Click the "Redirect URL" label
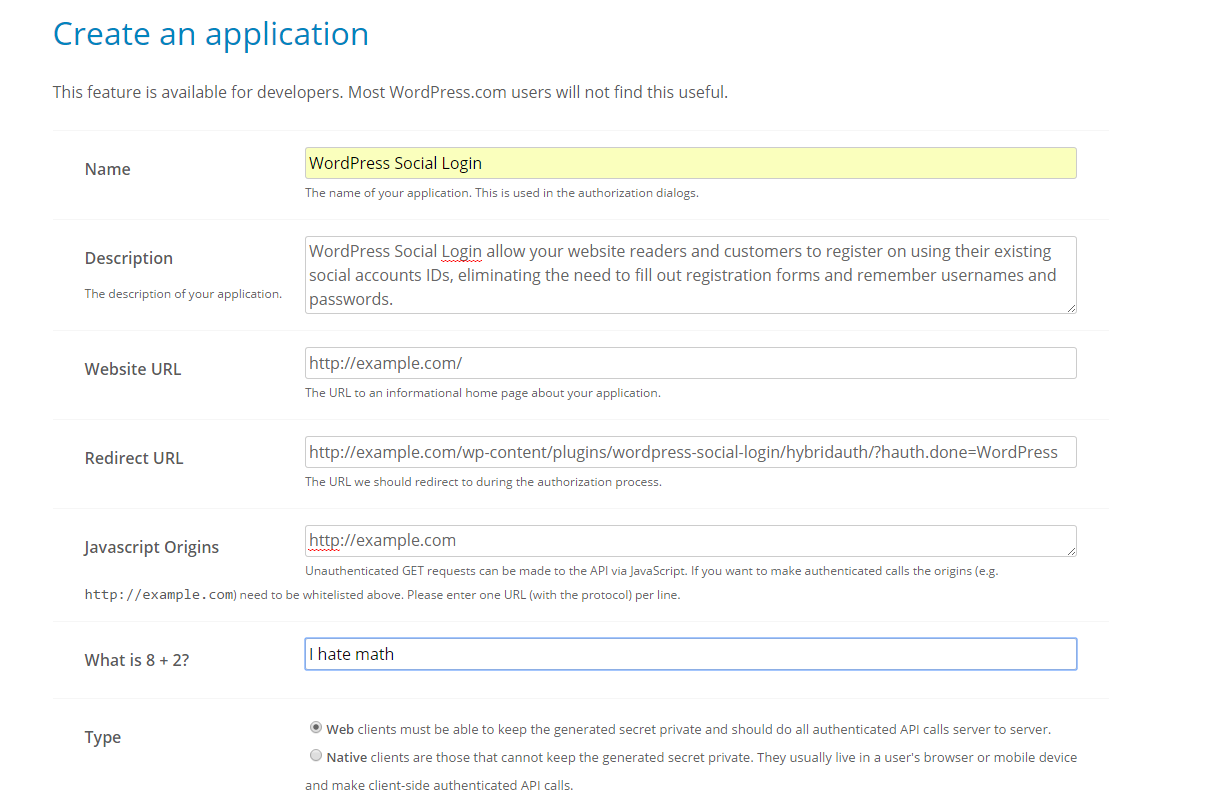The width and height of the screenshot is (1213, 809). [134, 458]
